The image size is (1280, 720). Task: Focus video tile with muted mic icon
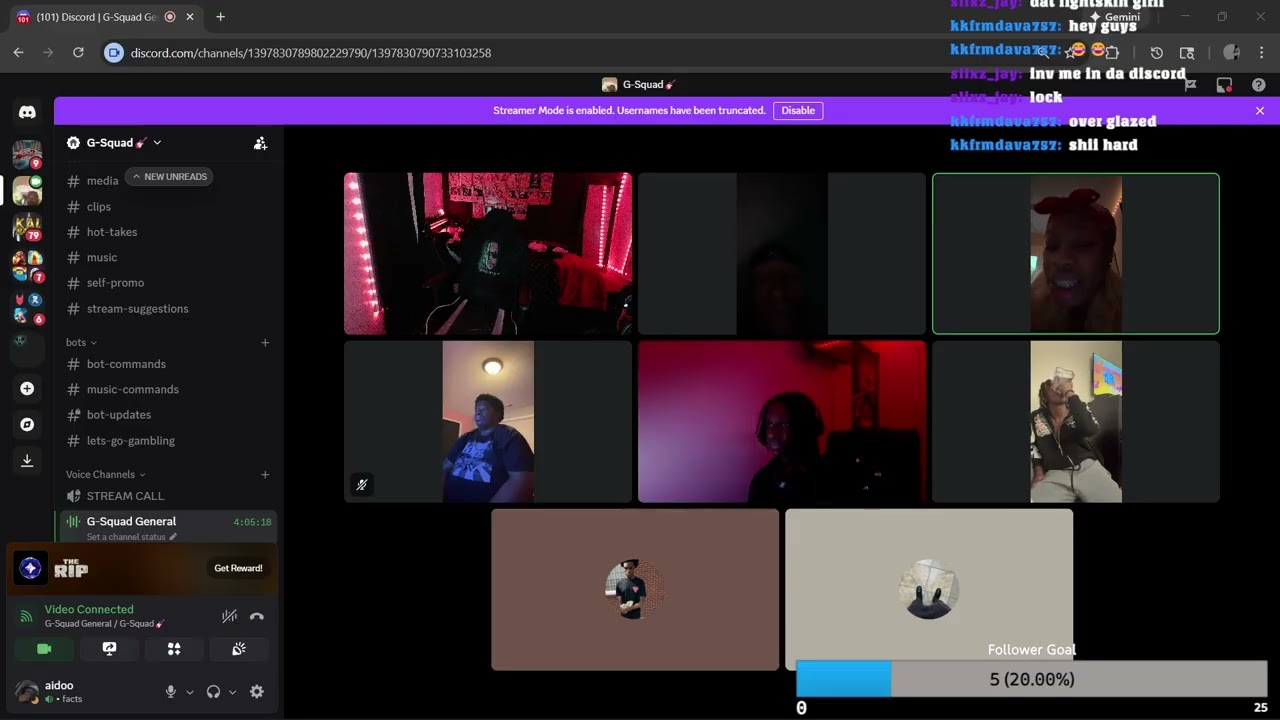pos(488,421)
